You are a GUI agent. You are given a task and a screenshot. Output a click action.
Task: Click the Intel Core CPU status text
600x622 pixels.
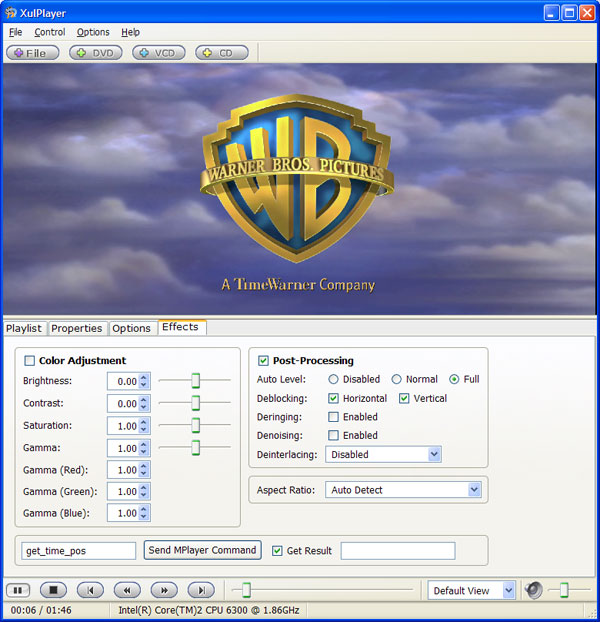(x=209, y=610)
